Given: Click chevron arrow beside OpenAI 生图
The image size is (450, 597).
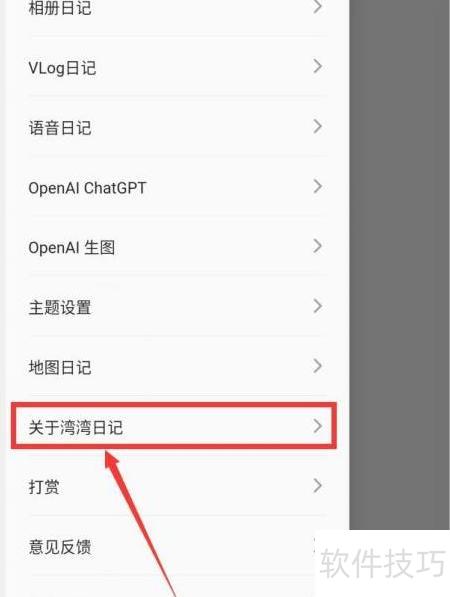Looking at the screenshot, I should pyautogui.click(x=318, y=246).
